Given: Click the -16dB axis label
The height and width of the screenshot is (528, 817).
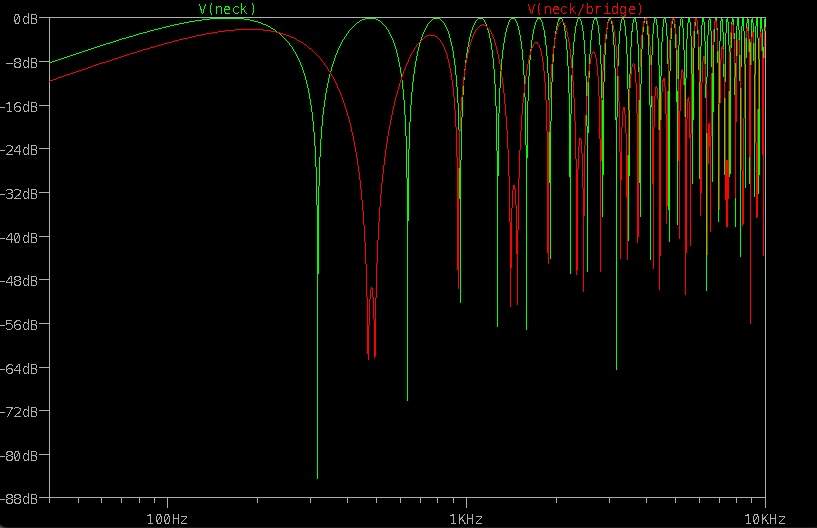Looking at the screenshot, I should (x=19, y=107).
